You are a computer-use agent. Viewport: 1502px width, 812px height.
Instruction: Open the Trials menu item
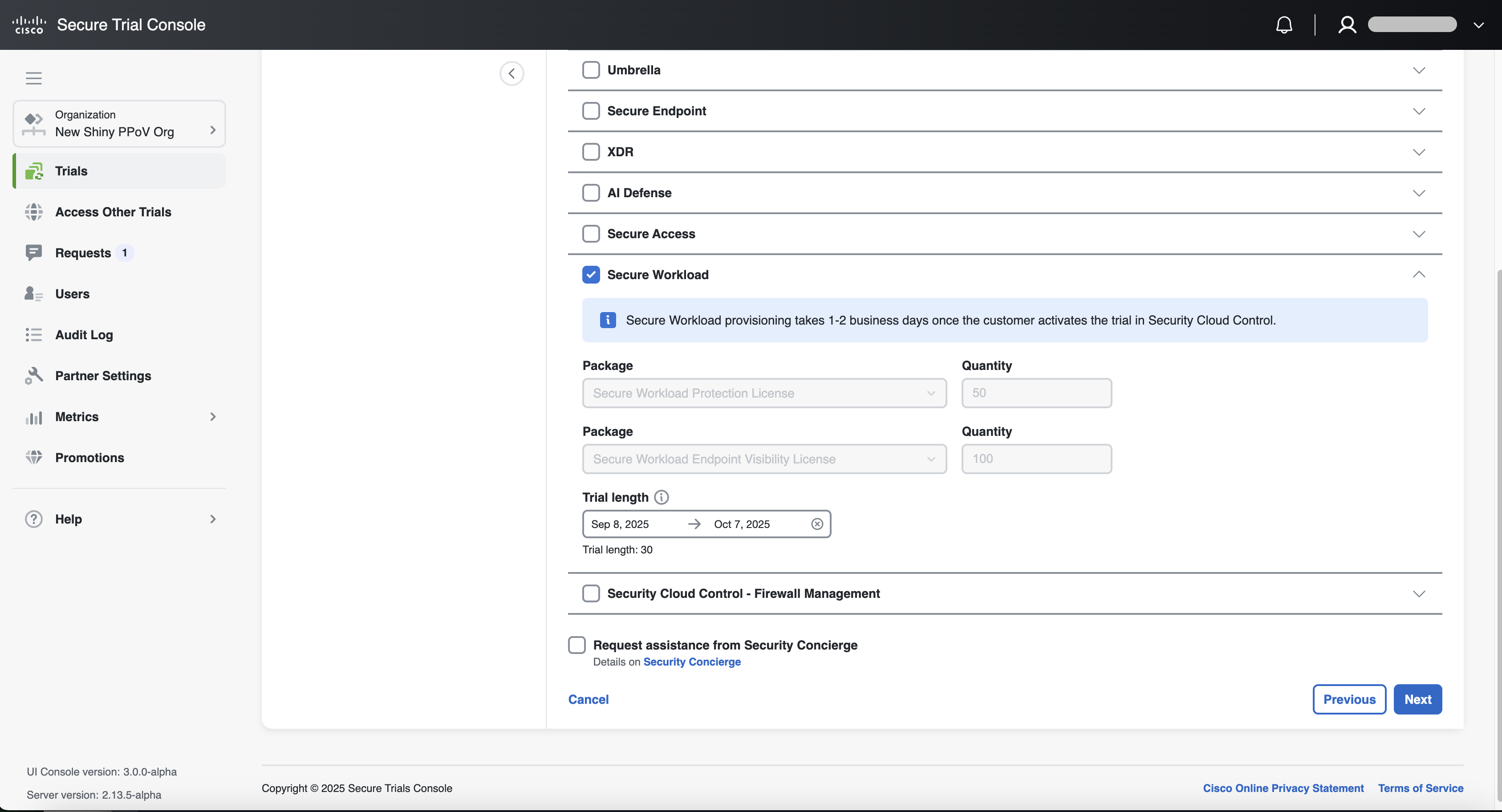tap(119, 171)
